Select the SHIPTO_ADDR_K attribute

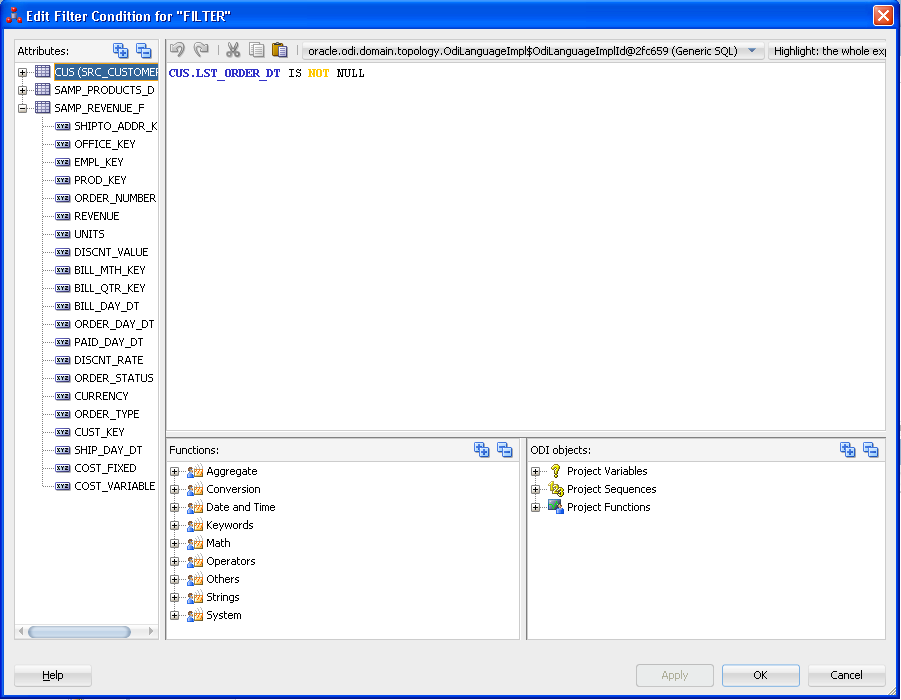pyautogui.click(x=115, y=126)
